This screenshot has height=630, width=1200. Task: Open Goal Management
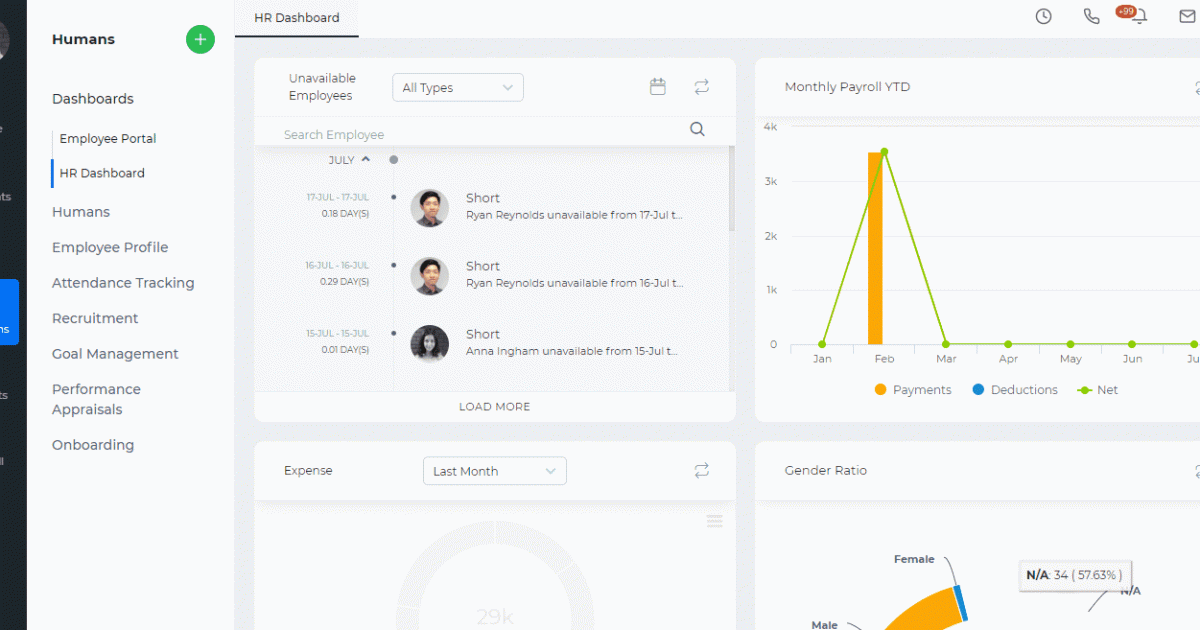pos(115,354)
